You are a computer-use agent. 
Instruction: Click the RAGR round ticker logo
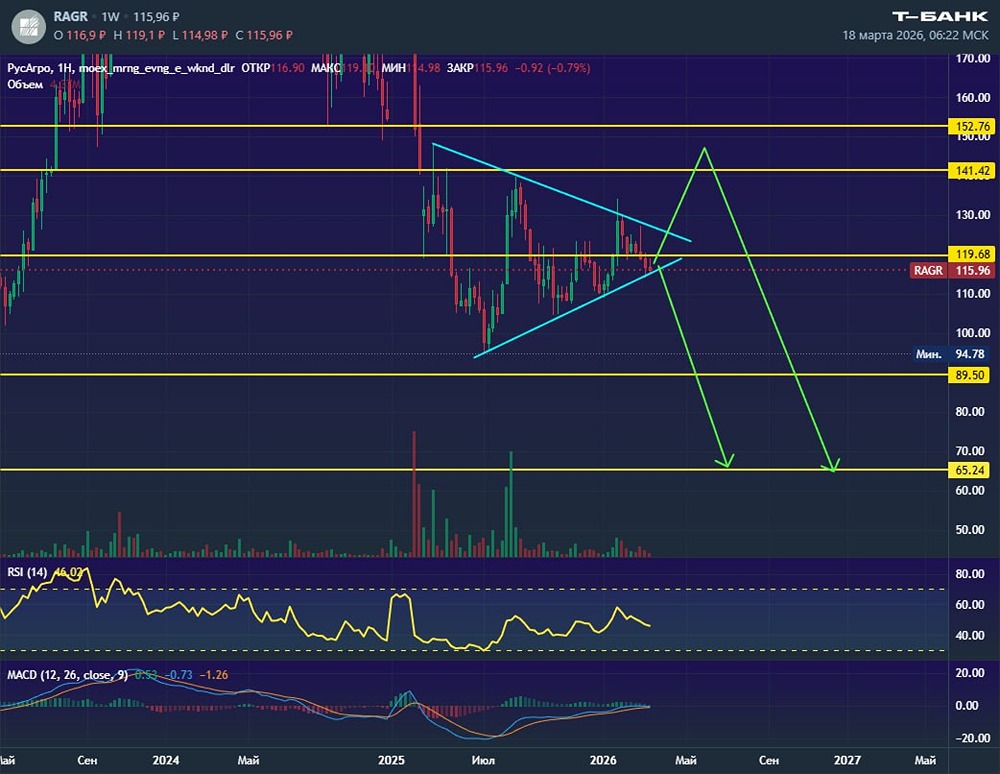(x=29, y=26)
